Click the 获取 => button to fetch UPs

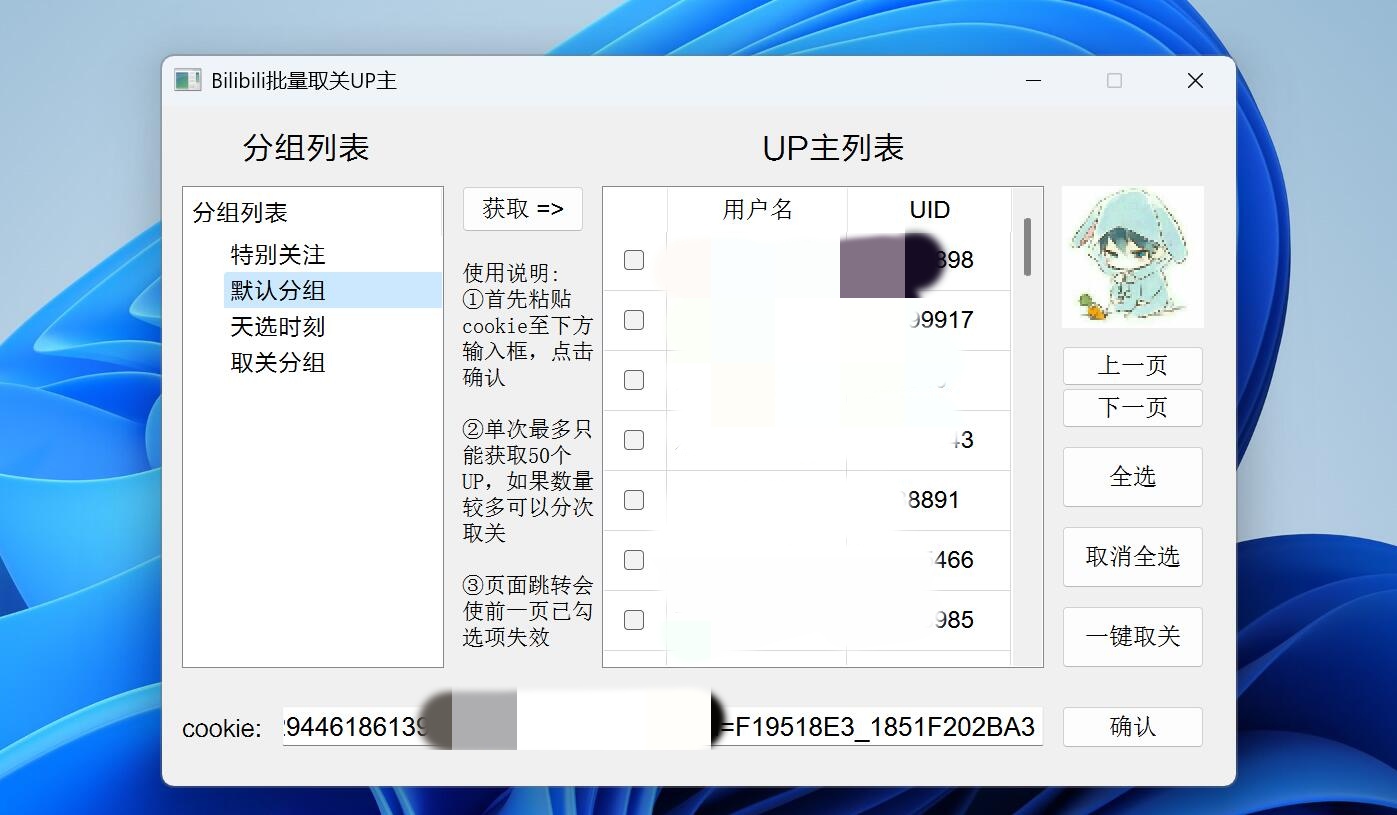[x=522, y=209]
